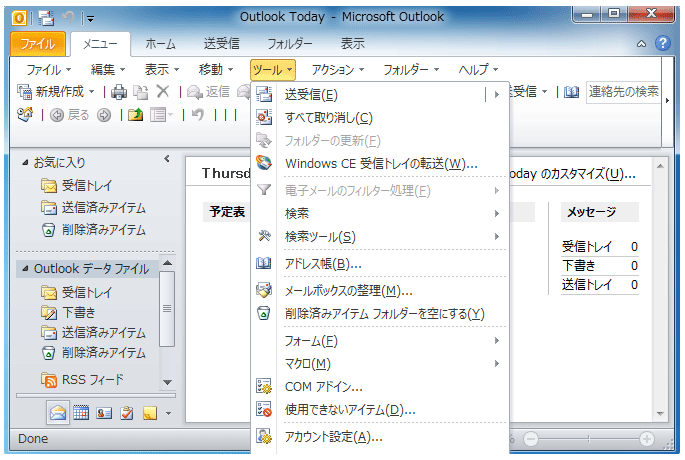Click zoom out minus button
Viewport: 685px width, 460px height.
pos(531,438)
